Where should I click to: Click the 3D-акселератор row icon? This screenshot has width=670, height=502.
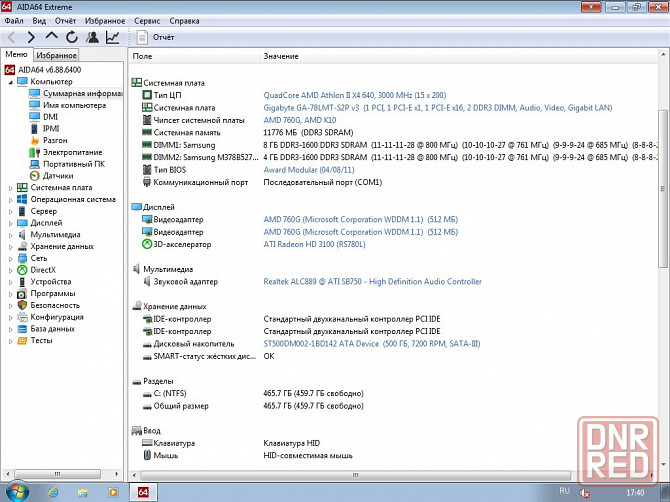(147, 244)
